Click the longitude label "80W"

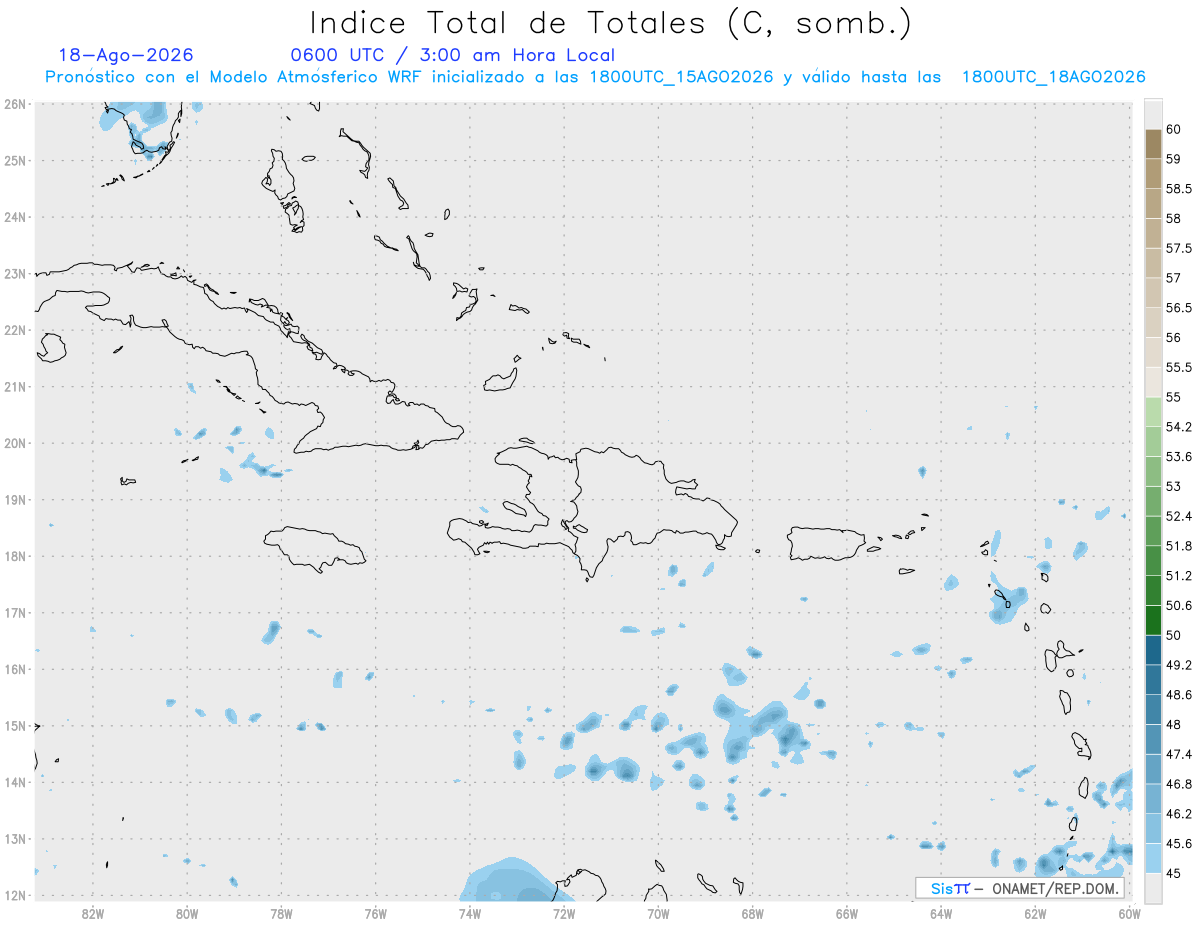point(187,913)
